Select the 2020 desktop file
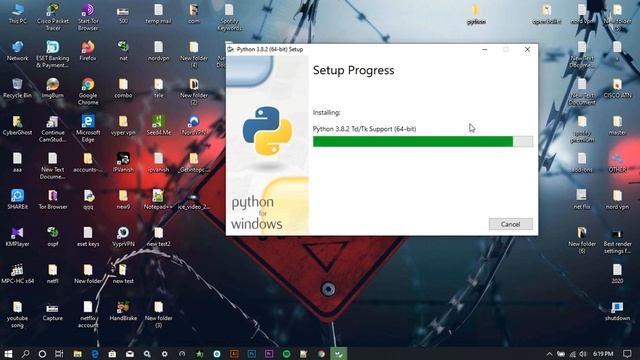Screen dimensions: 640x360 (x=617, y=274)
